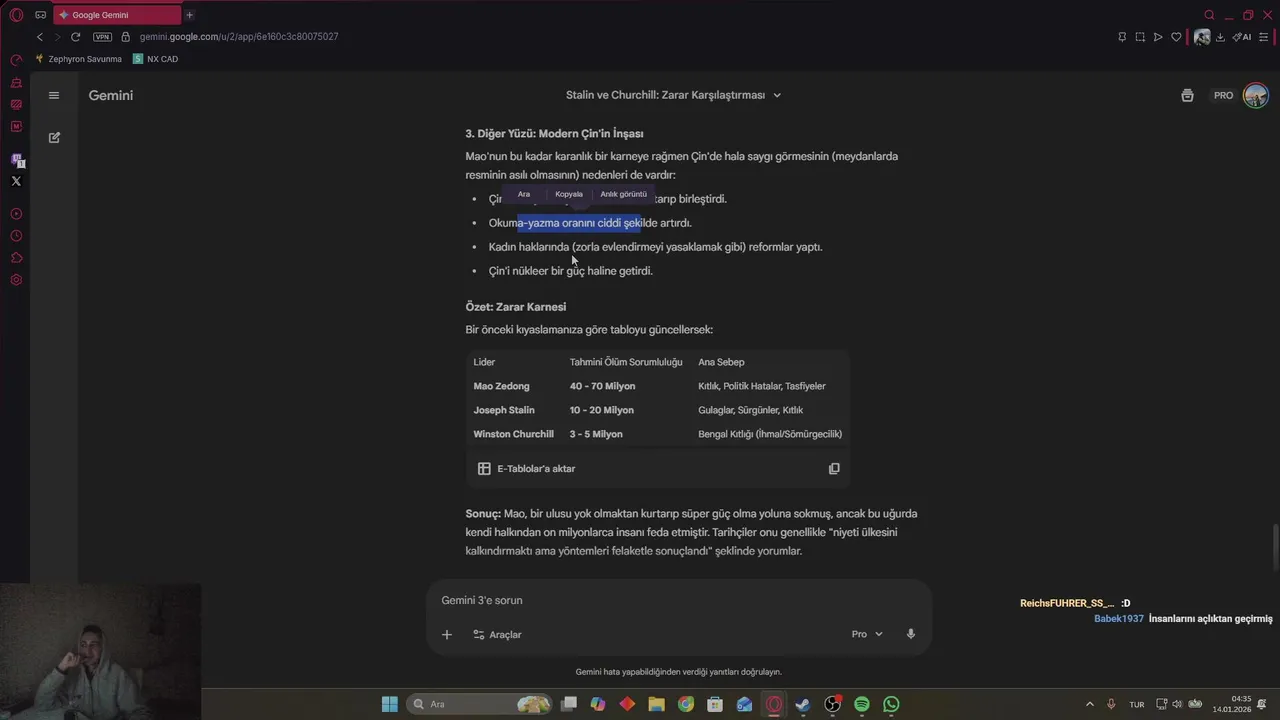The height and width of the screenshot is (720, 1280).
Task: Open WhatsApp from the taskbar
Action: tap(891, 704)
